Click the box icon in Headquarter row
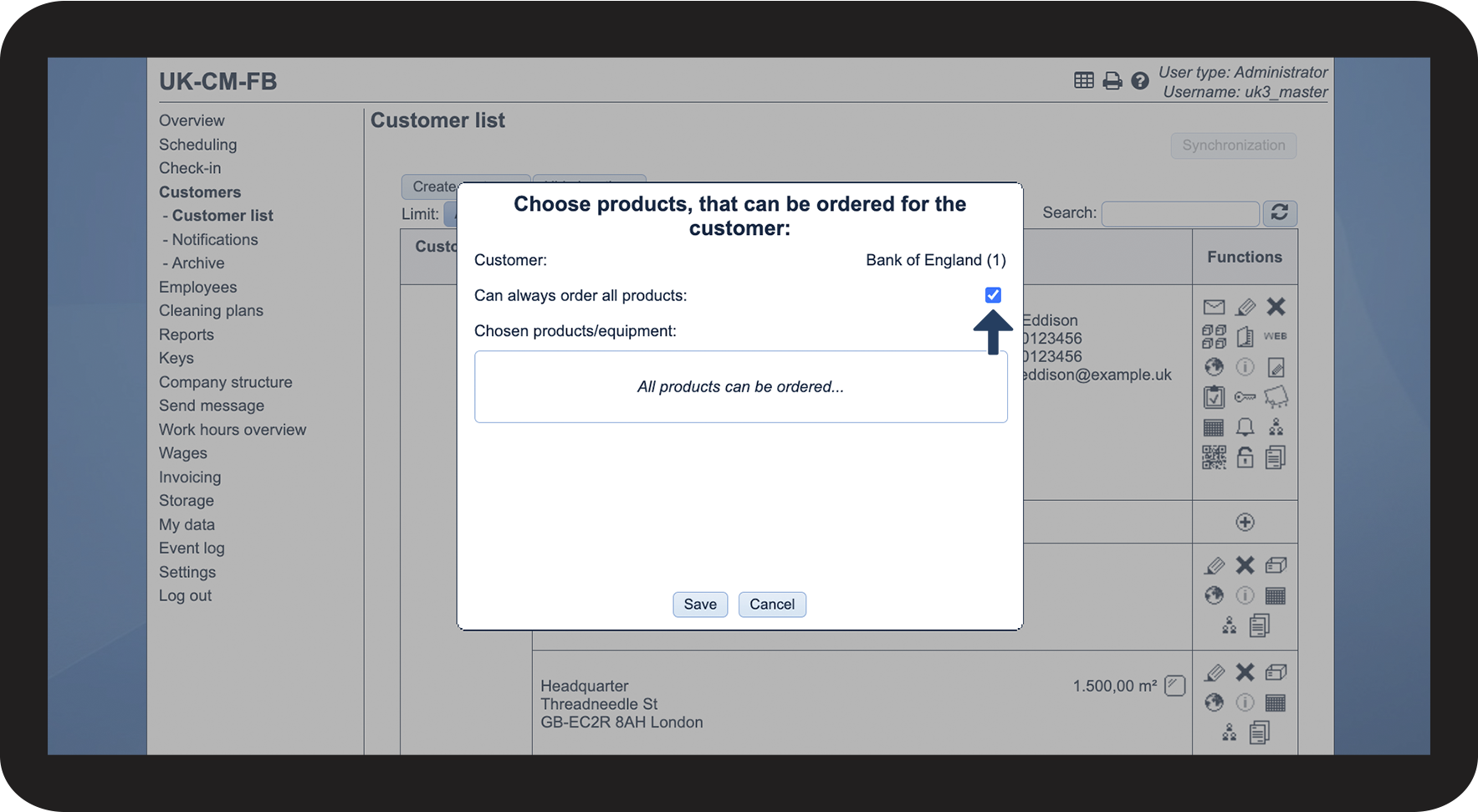 [x=1276, y=672]
